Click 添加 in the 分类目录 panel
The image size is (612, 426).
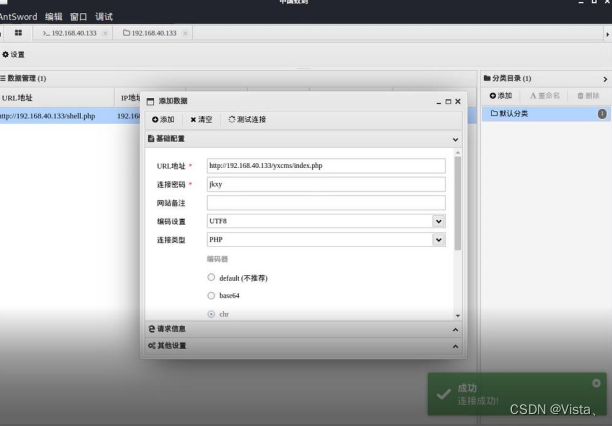[x=501, y=96]
